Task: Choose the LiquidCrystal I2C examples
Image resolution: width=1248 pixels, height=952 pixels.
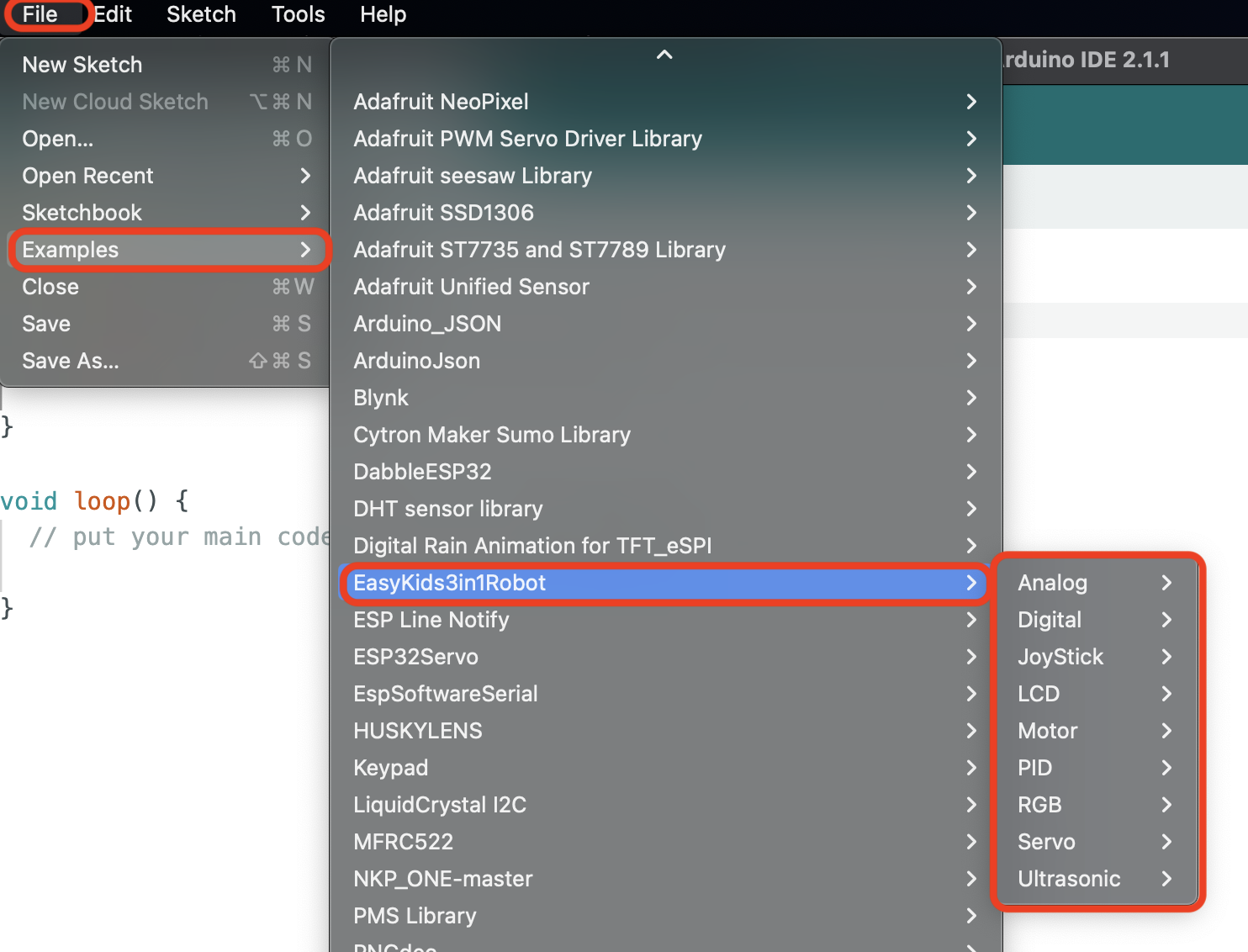Action: [x=439, y=805]
